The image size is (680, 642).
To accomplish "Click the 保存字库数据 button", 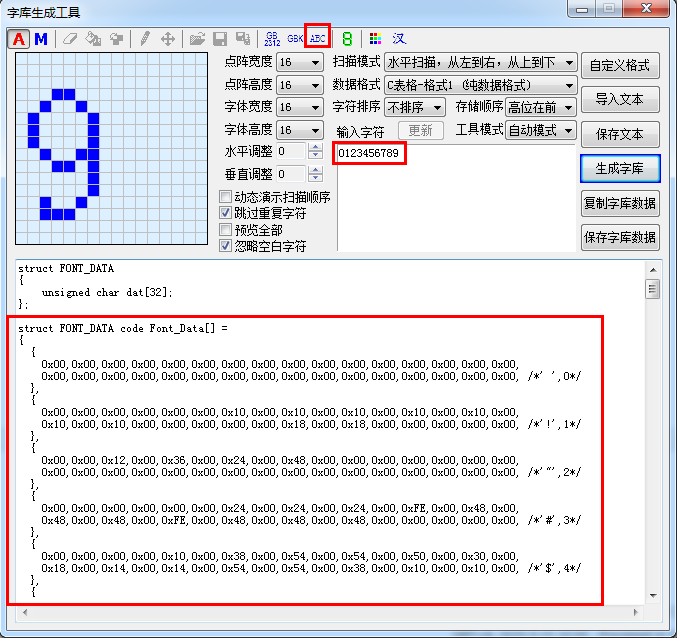I will click(x=620, y=238).
